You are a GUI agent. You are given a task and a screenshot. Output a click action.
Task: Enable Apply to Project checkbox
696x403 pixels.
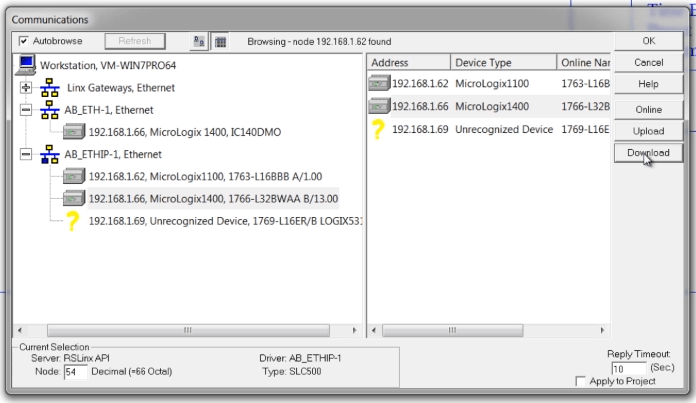click(580, 381)
